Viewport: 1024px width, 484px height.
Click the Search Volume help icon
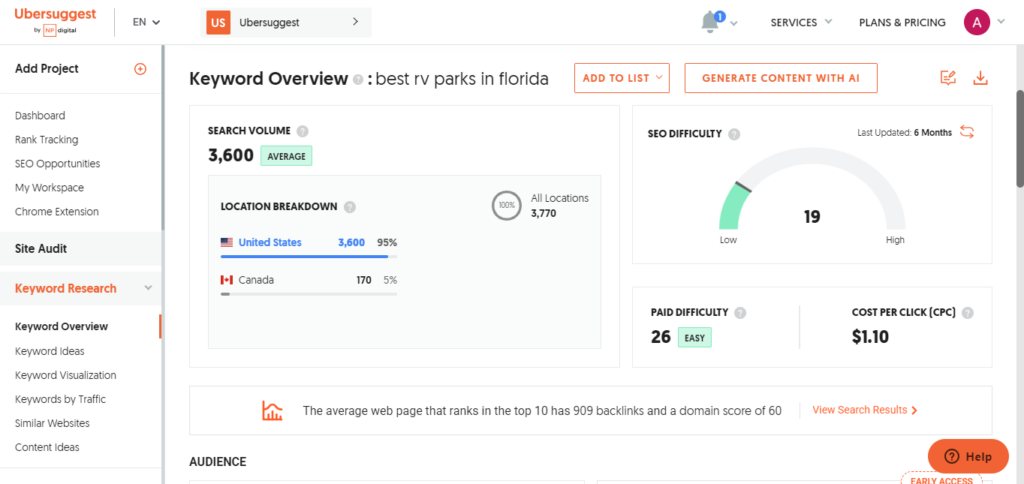[x=302, y=131]
